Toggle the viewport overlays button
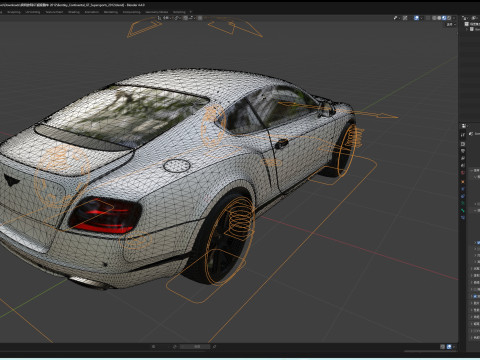The height and width of the screenshot is (360, 480). (x=416, y=18)
